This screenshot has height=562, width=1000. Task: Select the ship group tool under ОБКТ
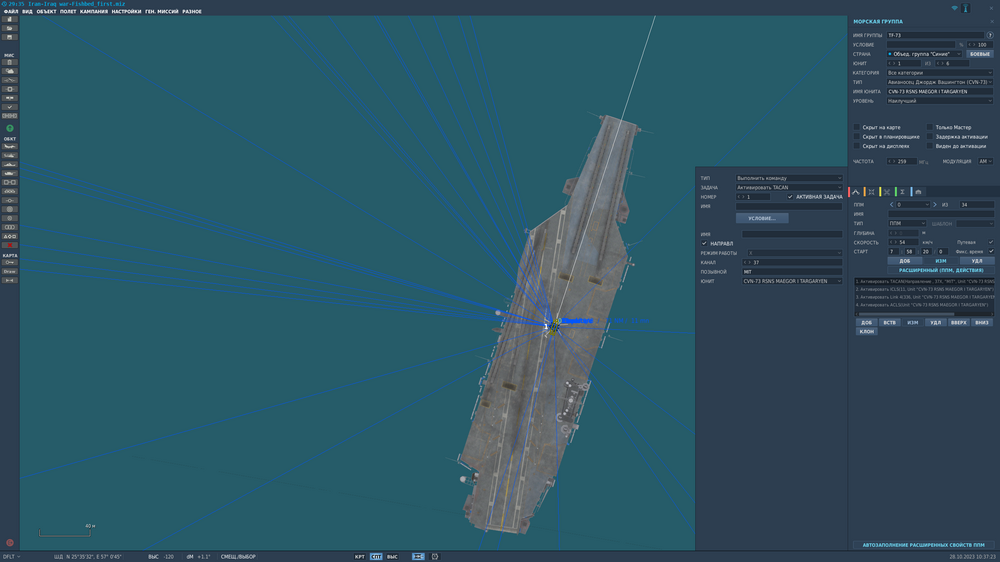pos(10,165)
